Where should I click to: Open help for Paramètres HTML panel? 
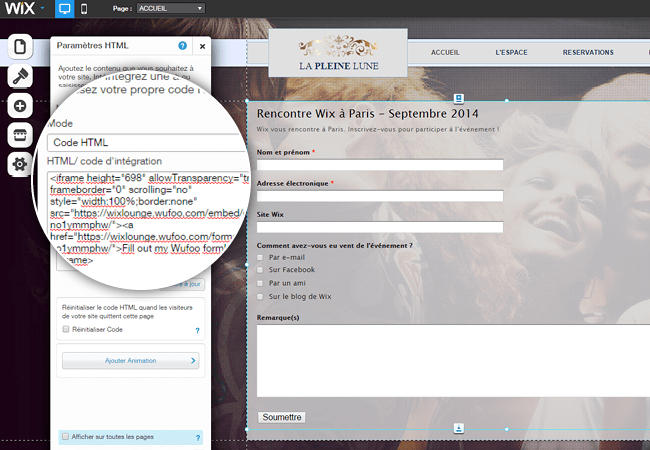182,46
